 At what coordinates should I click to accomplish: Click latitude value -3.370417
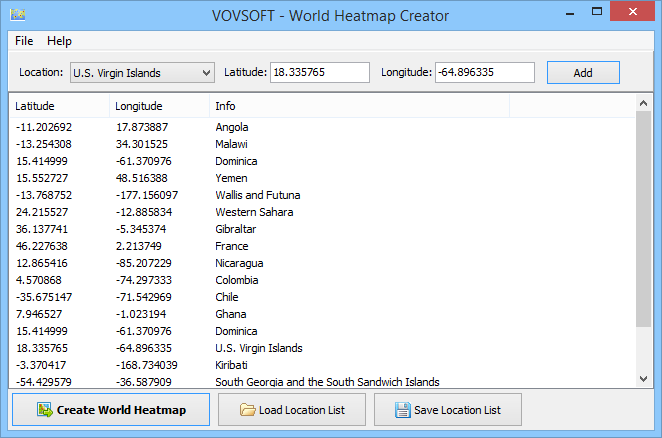pos(41,365)
